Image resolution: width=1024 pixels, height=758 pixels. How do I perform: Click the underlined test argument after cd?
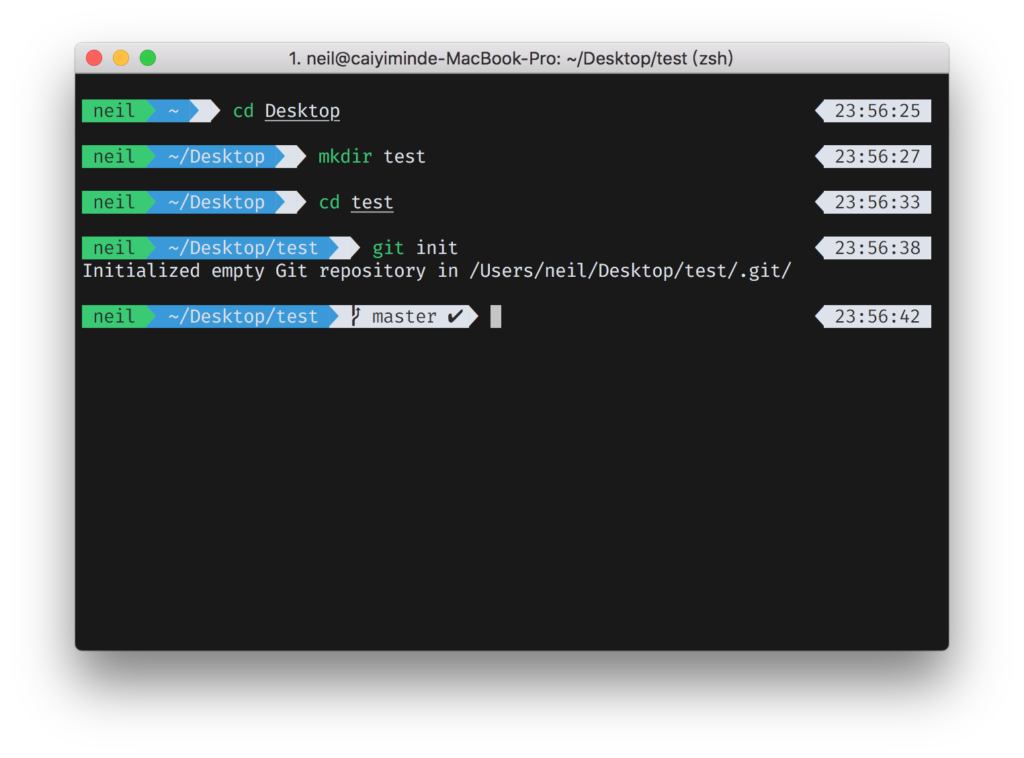point(372,203)
